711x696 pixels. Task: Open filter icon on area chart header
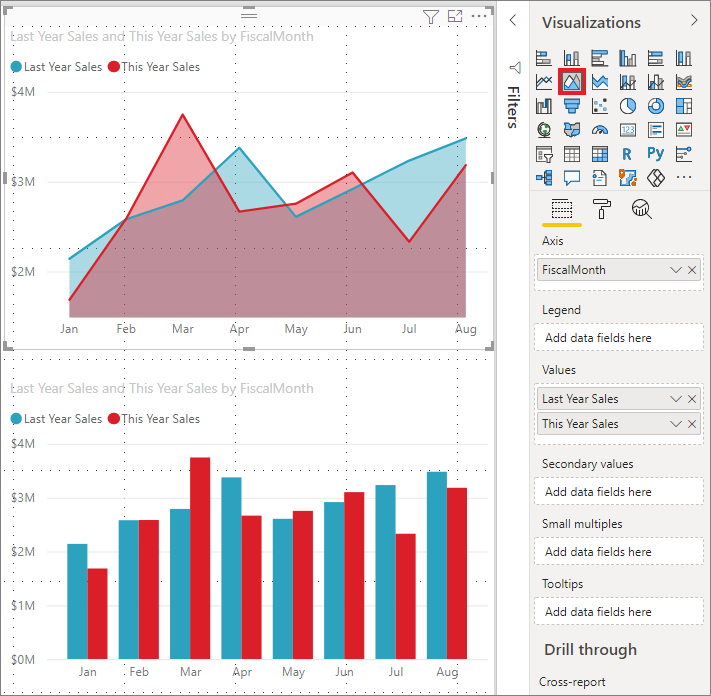430,17
